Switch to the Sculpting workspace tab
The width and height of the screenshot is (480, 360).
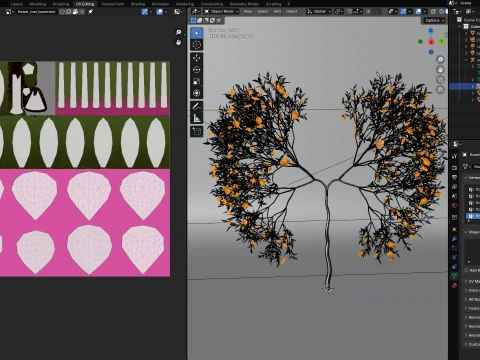coord(61,4)
